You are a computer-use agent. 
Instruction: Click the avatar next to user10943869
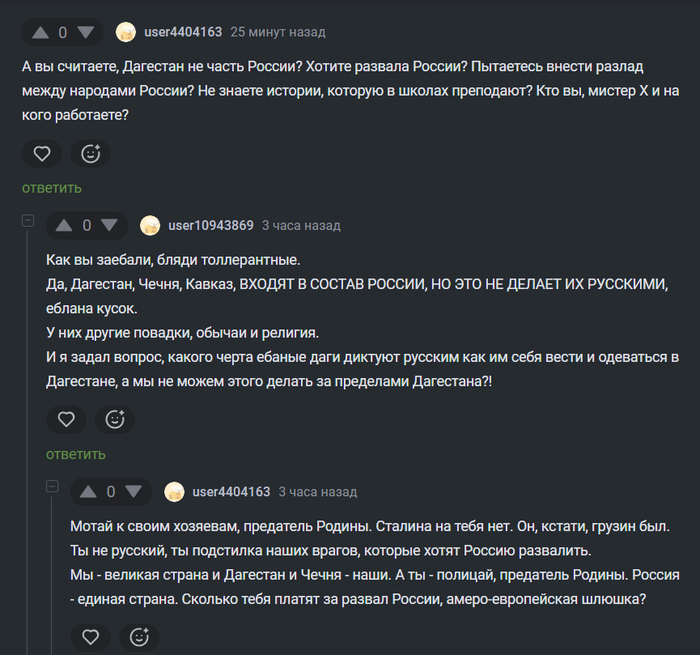150,225
